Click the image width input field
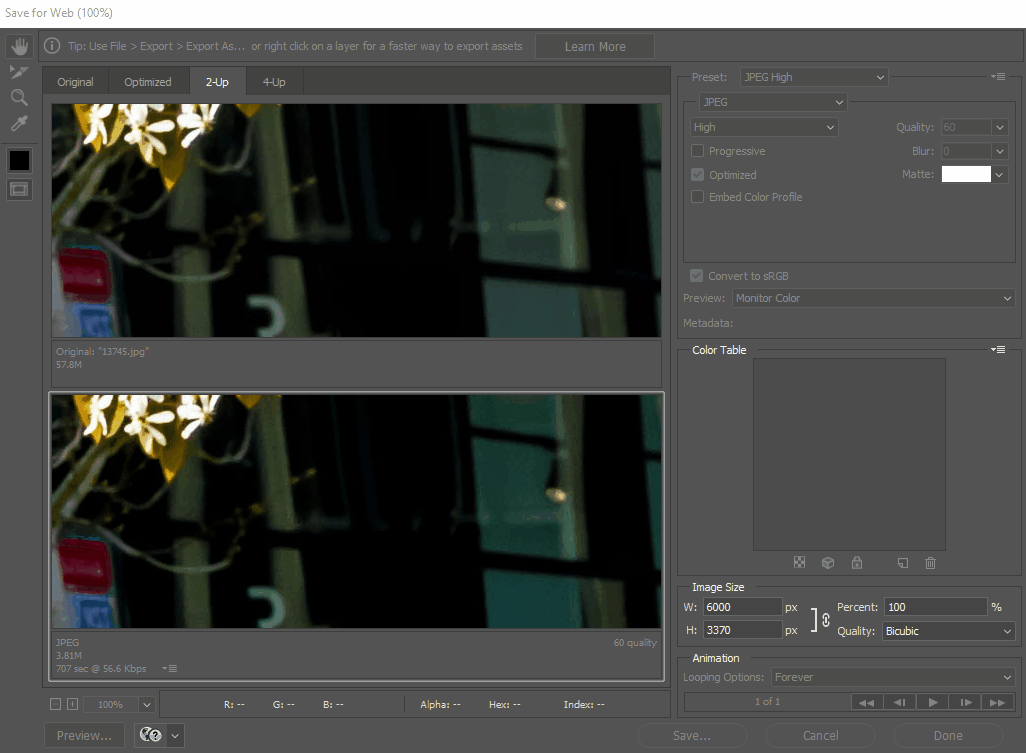Viewport: 1026px width, 753px height. 742,607
